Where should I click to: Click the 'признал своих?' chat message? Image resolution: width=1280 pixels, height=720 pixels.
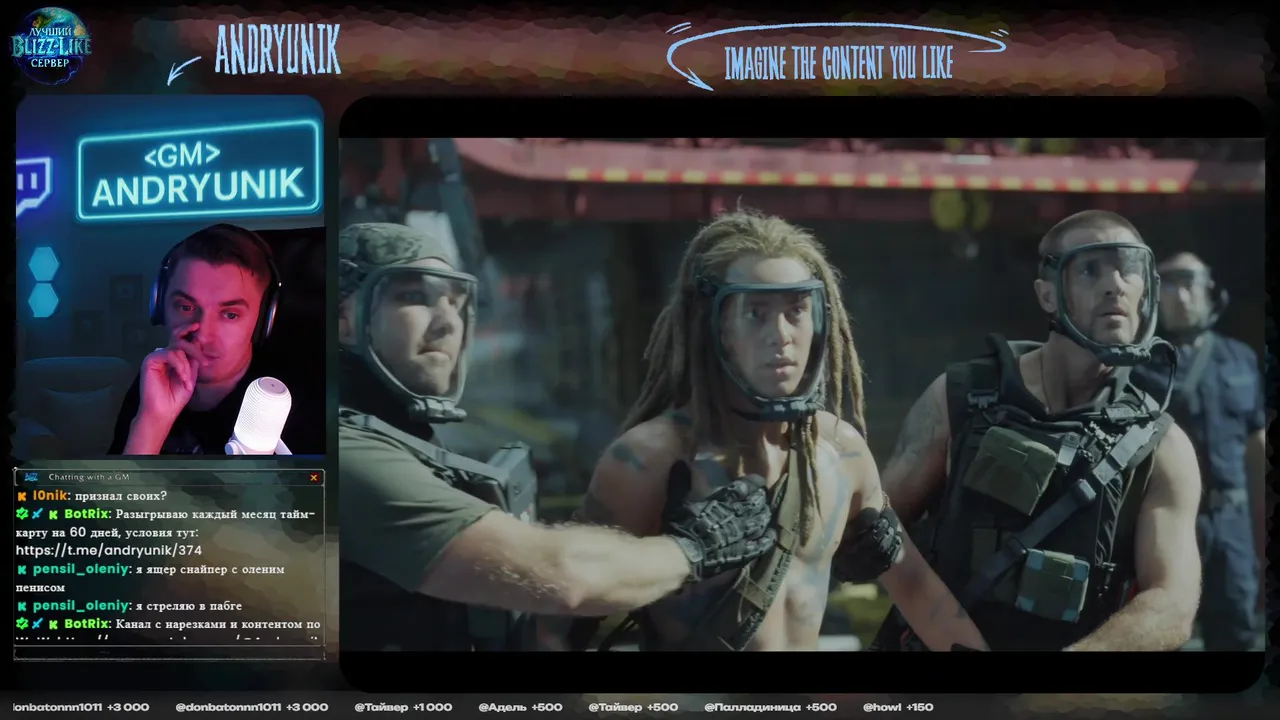(121, 497)
